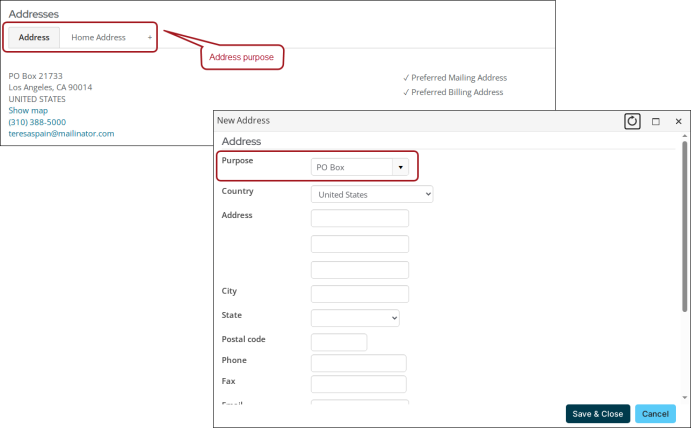Click the Postal code label
Image resolution: width=691 pixels, height=428 pixels.
click(x=243, y=339)
